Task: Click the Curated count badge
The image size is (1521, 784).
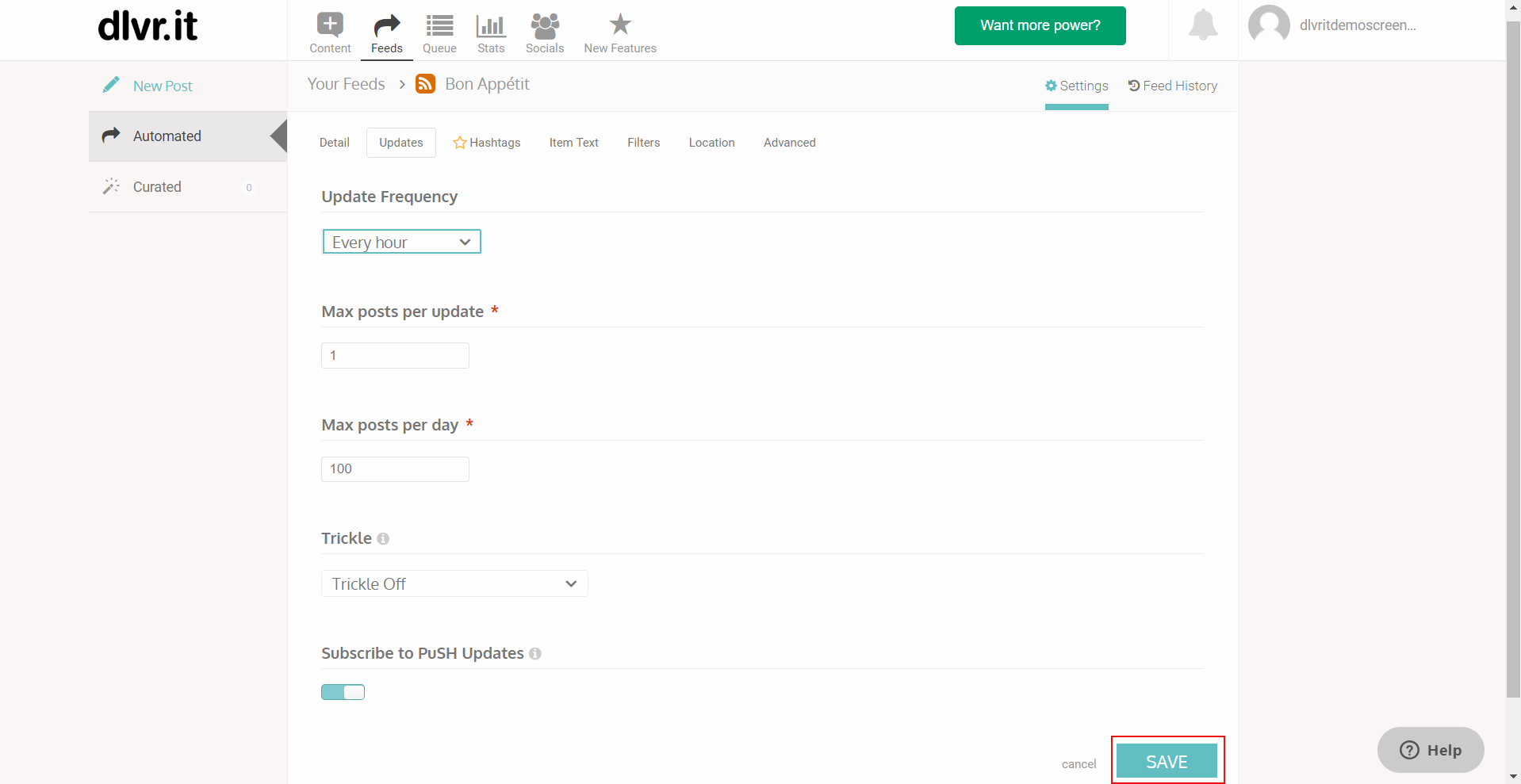Action: (x=249, y=188)
